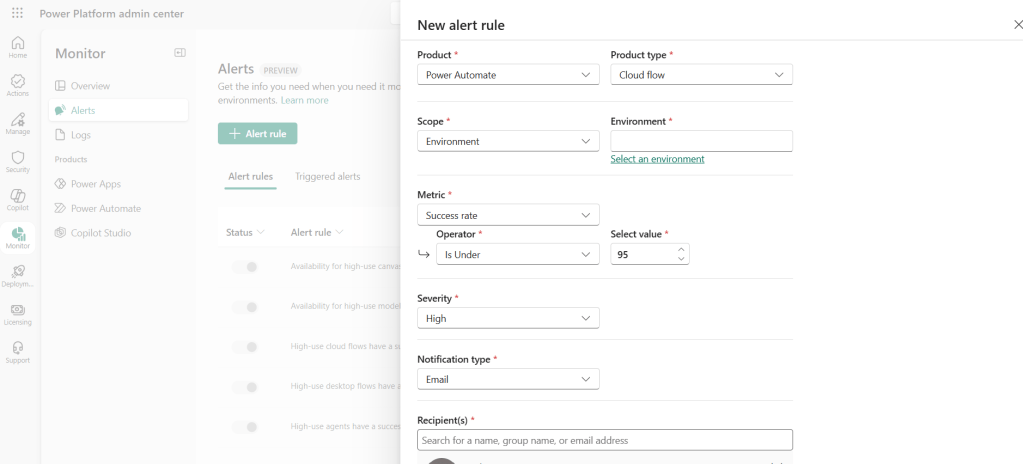1023x464 pixels.
Task: Click the Support headset icon
Action: click(17, 352)
